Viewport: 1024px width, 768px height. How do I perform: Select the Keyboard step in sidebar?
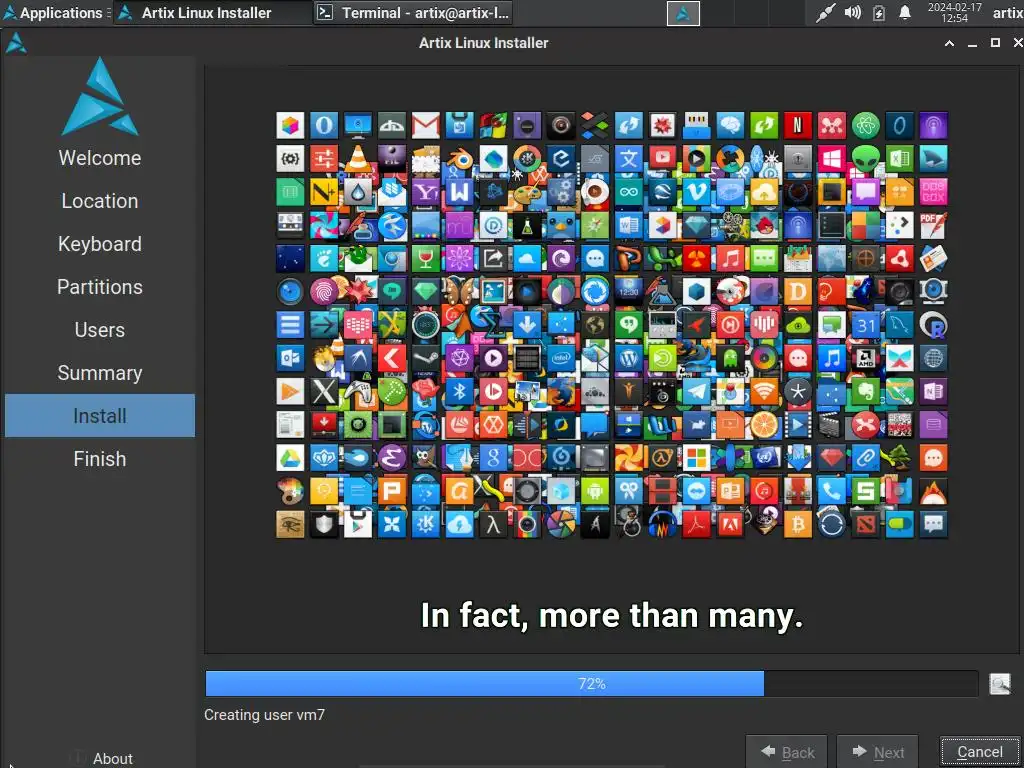coord(100,244)
